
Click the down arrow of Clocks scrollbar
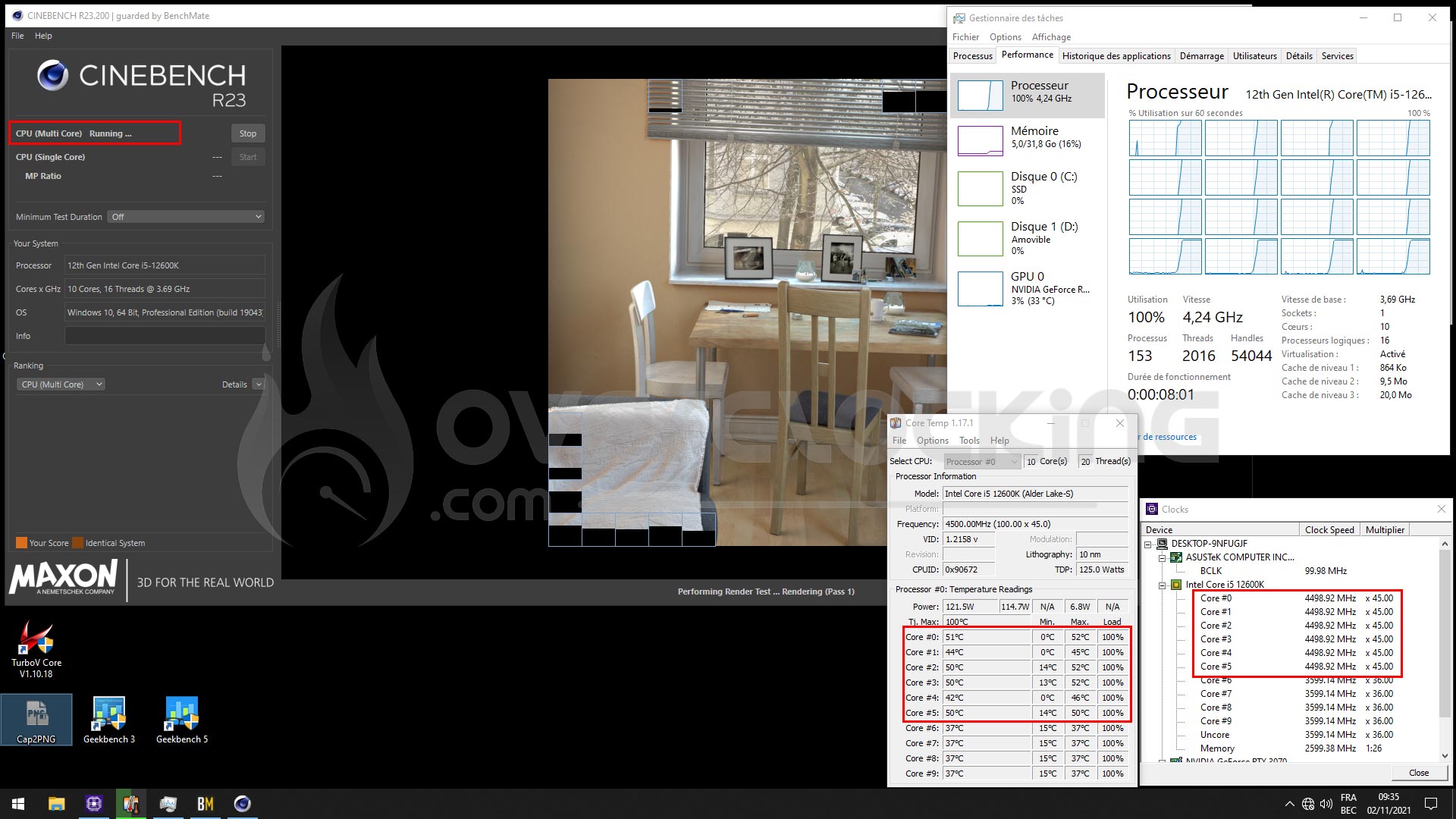pos(1445,756)
